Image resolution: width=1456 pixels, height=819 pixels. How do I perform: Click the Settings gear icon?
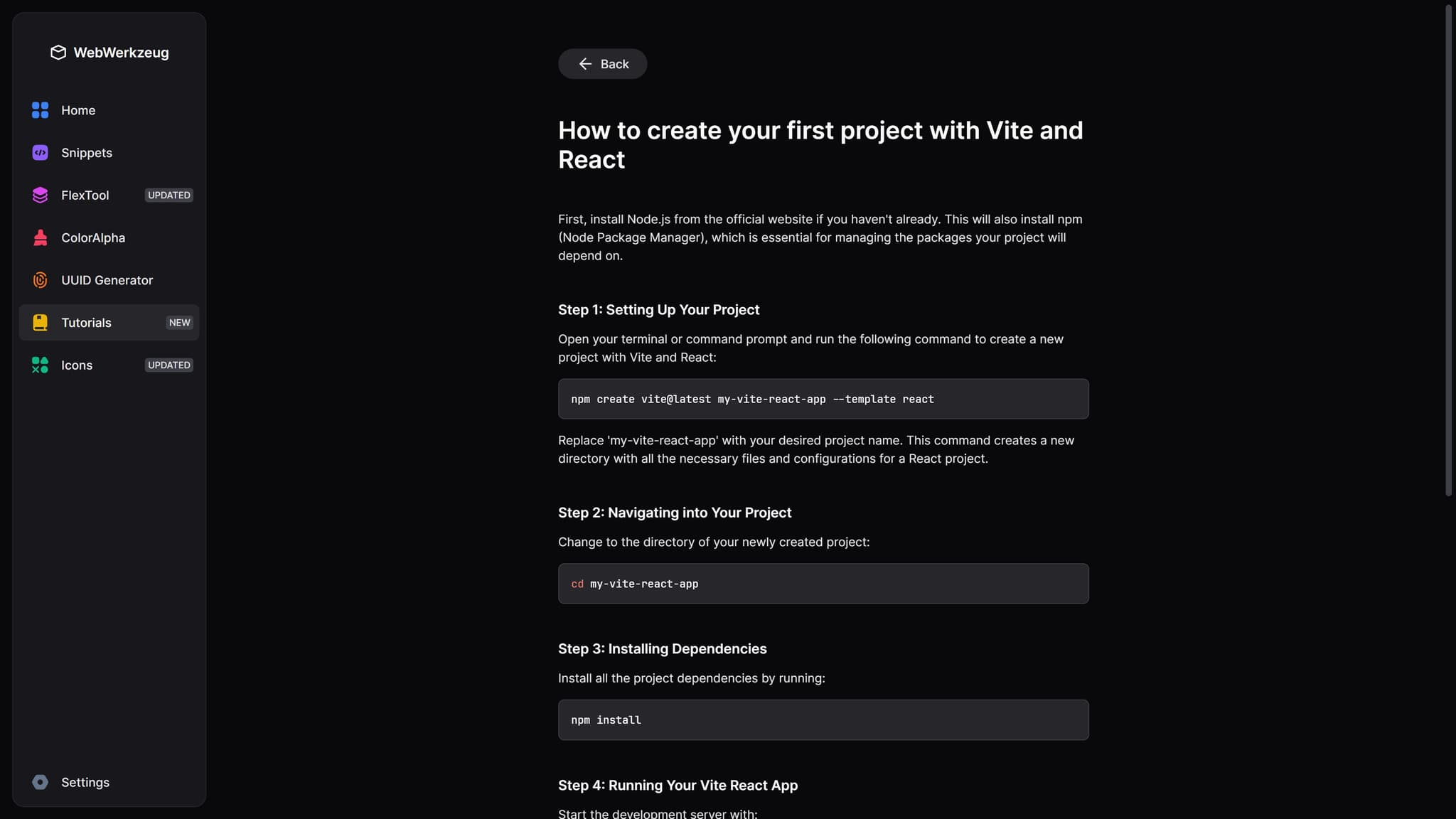tap(41, 782)
